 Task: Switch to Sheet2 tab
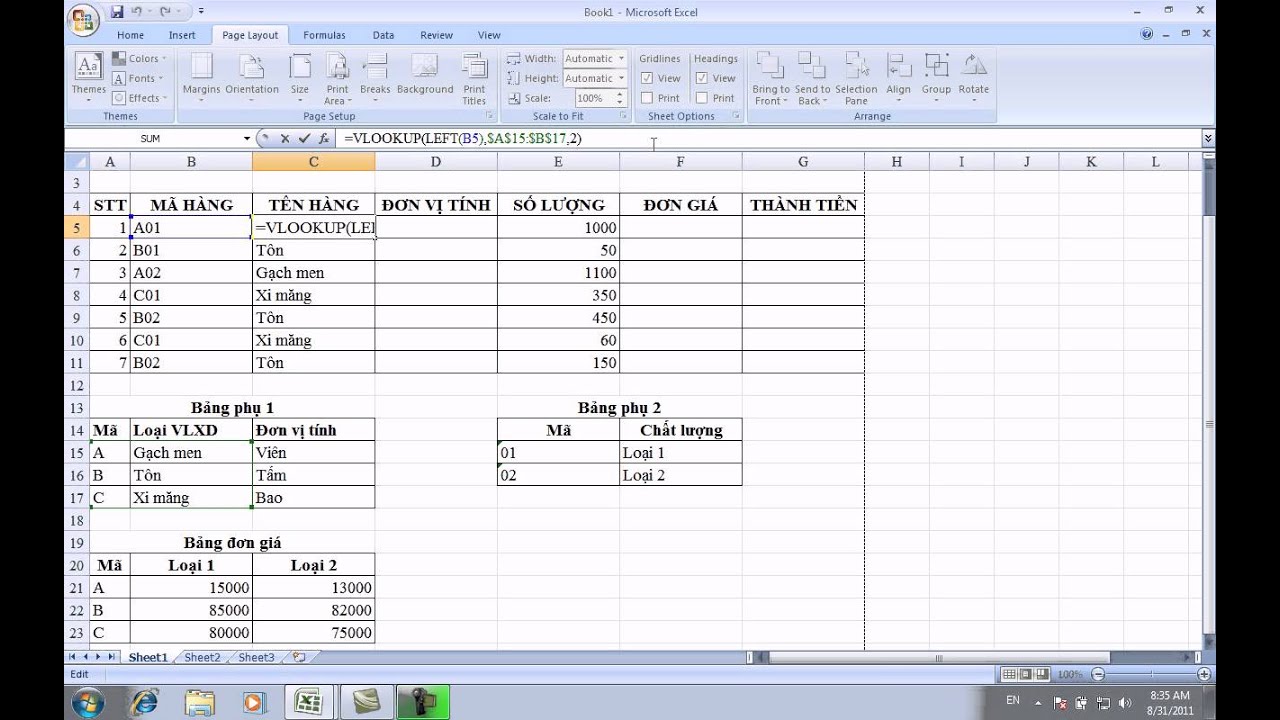pos(202,657)
